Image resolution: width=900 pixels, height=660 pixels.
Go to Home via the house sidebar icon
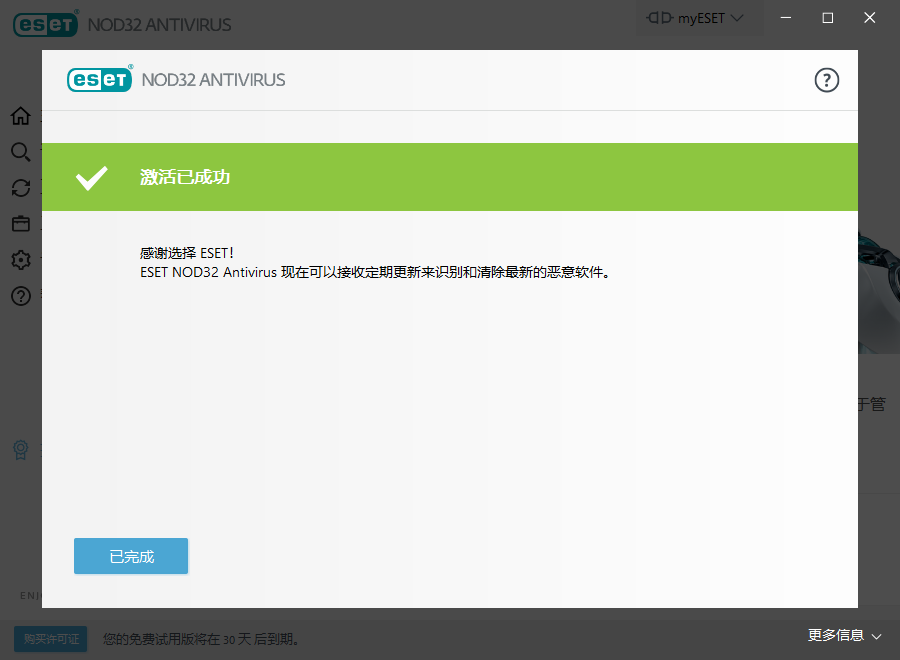(21, 116)
